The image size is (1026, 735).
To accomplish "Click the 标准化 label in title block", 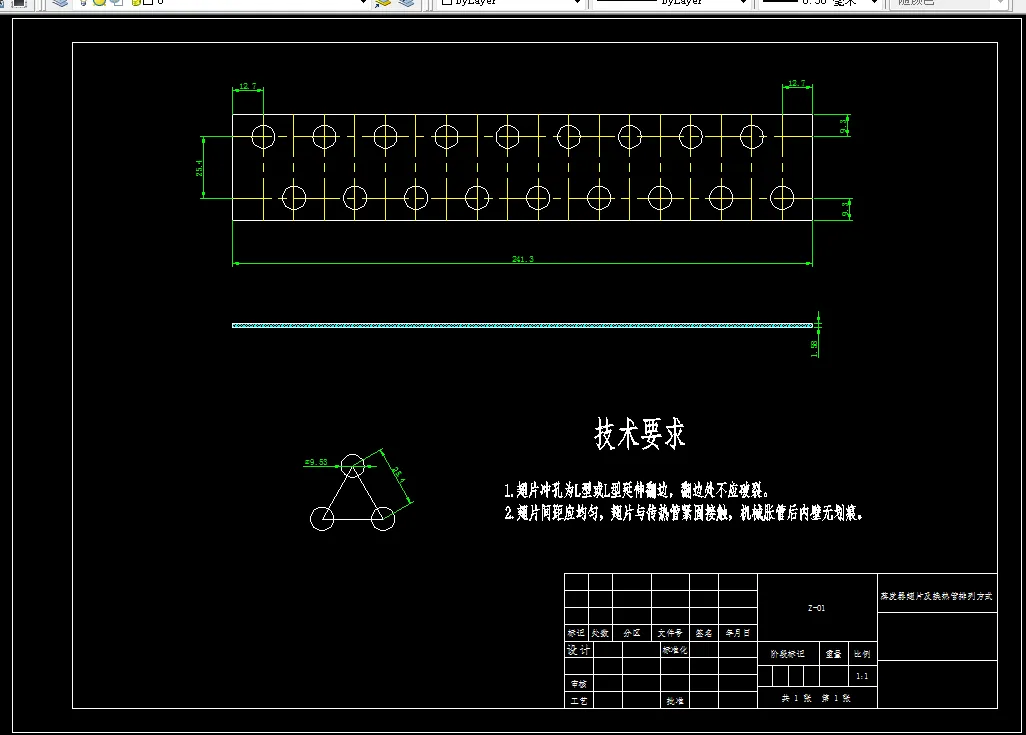I will (x=675, y=650).
